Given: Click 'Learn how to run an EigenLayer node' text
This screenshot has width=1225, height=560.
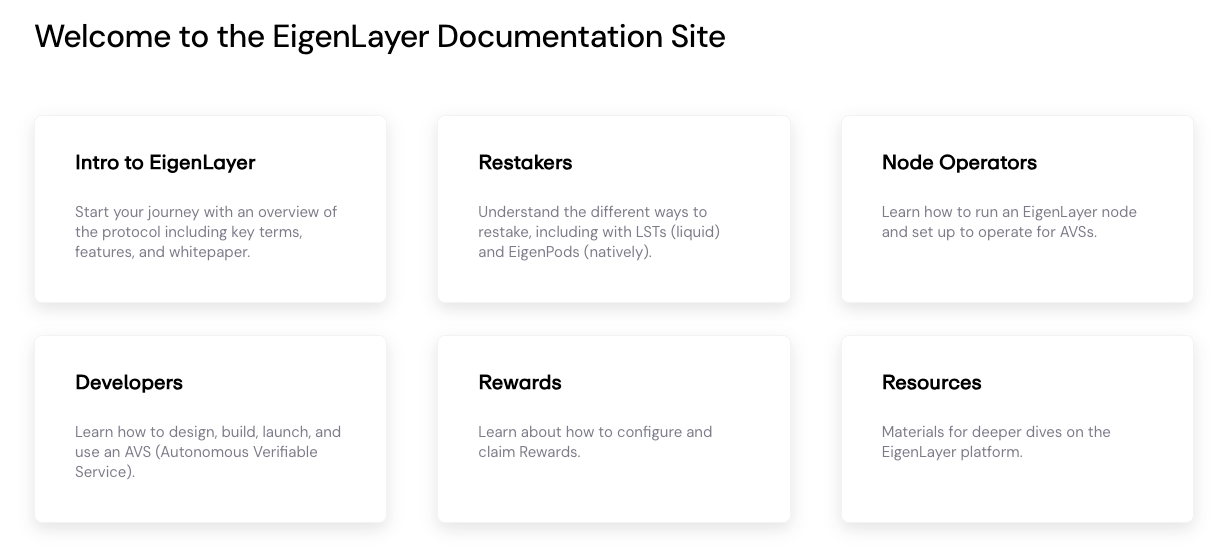Looking at the screenshot, I should (x=1009, y=212).
